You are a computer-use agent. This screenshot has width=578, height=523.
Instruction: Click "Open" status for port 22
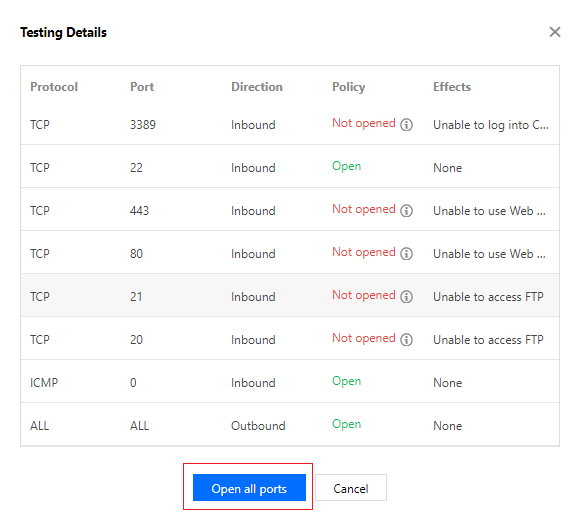(346, 166)
